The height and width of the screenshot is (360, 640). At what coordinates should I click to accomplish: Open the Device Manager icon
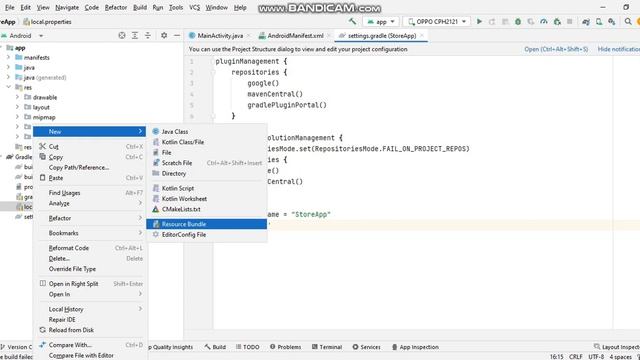pos(599,22)
